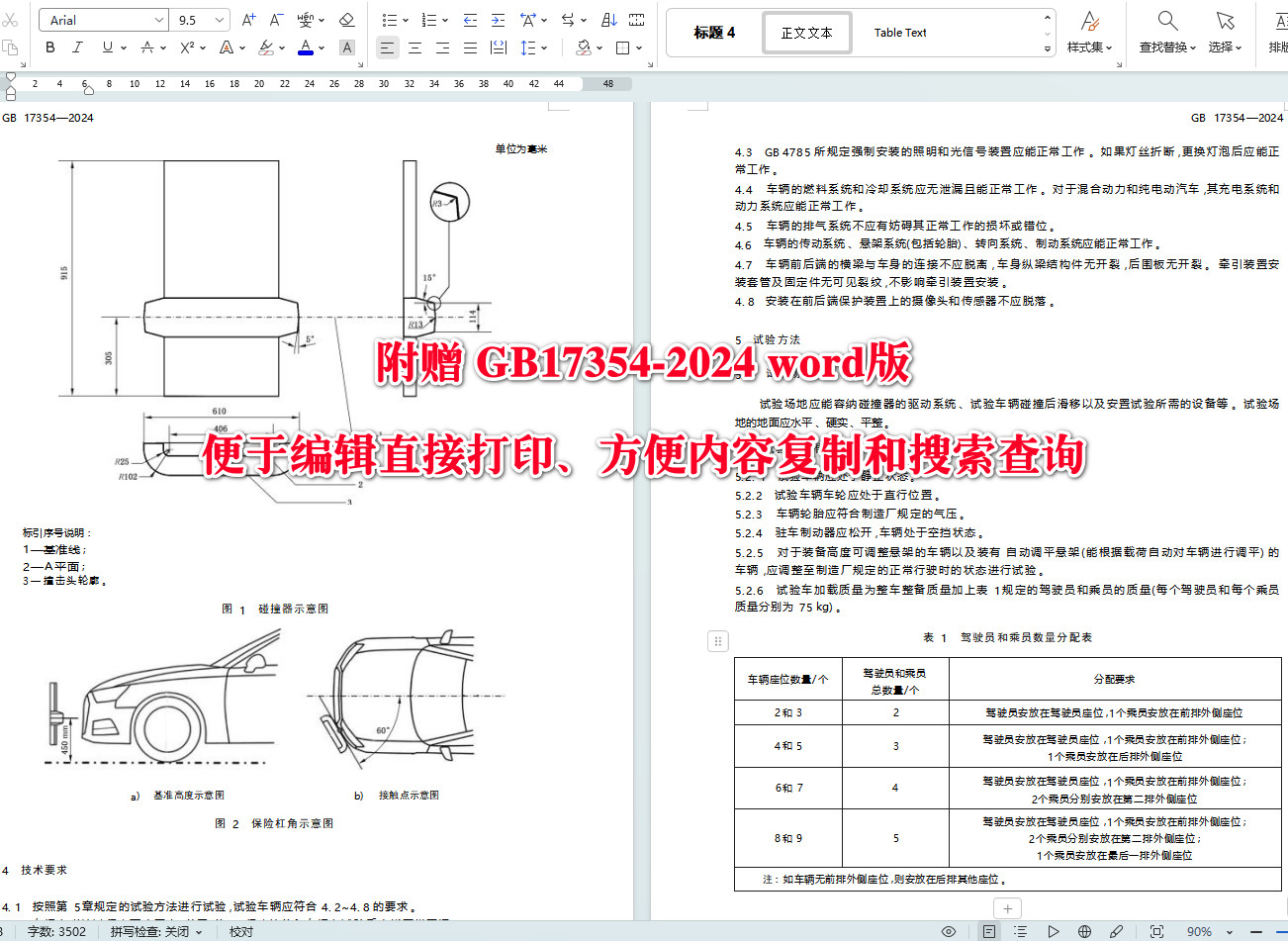1288x941 pixels.
Task: Open the font size 9.5 dropdown
Action: click(x=220, y=20)
